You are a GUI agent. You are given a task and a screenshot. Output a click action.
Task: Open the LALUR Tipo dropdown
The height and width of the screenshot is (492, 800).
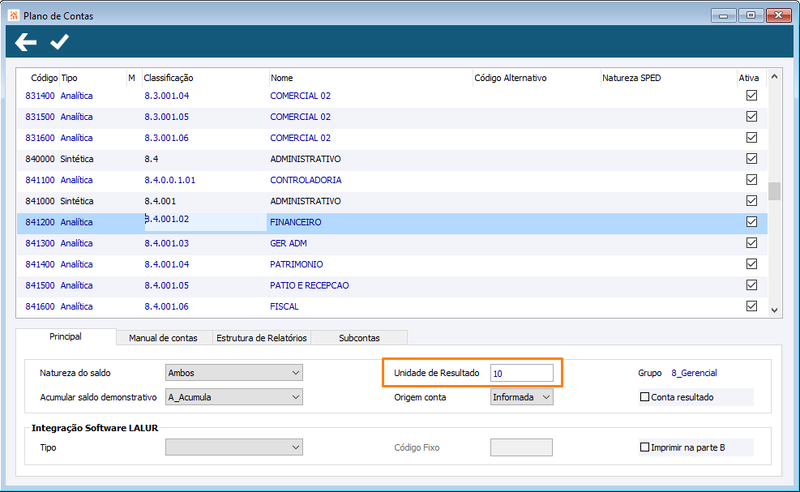pos(234,447)
